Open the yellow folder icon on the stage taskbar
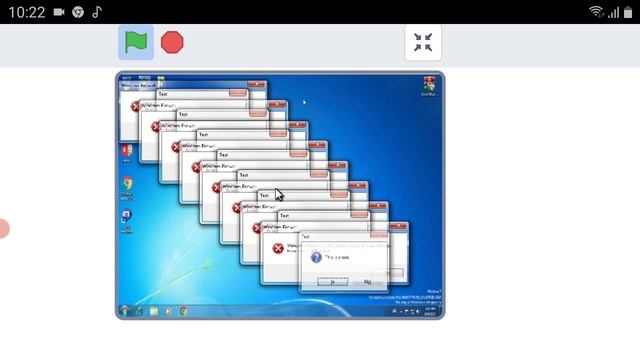The width and height of the screenshot is (640, 360). 154,311
